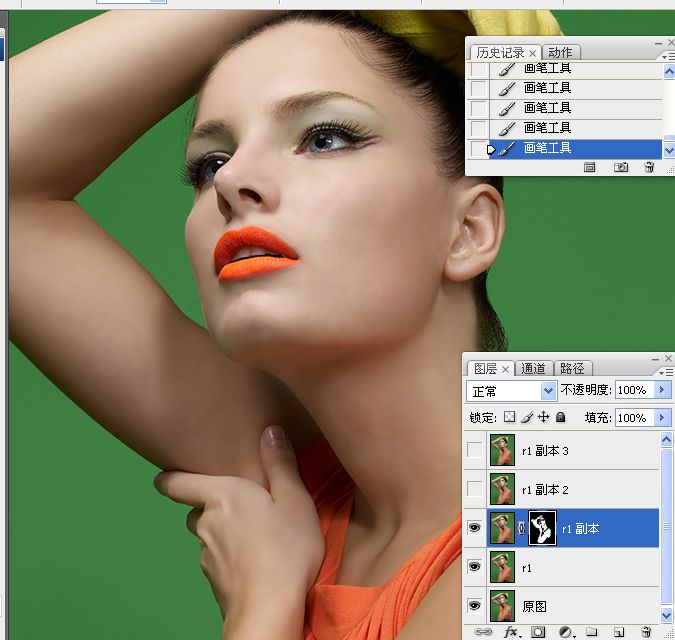Create new snapshot camera icon in History
The height and width of the screenshot is (640, 675).
click(620, 167)
